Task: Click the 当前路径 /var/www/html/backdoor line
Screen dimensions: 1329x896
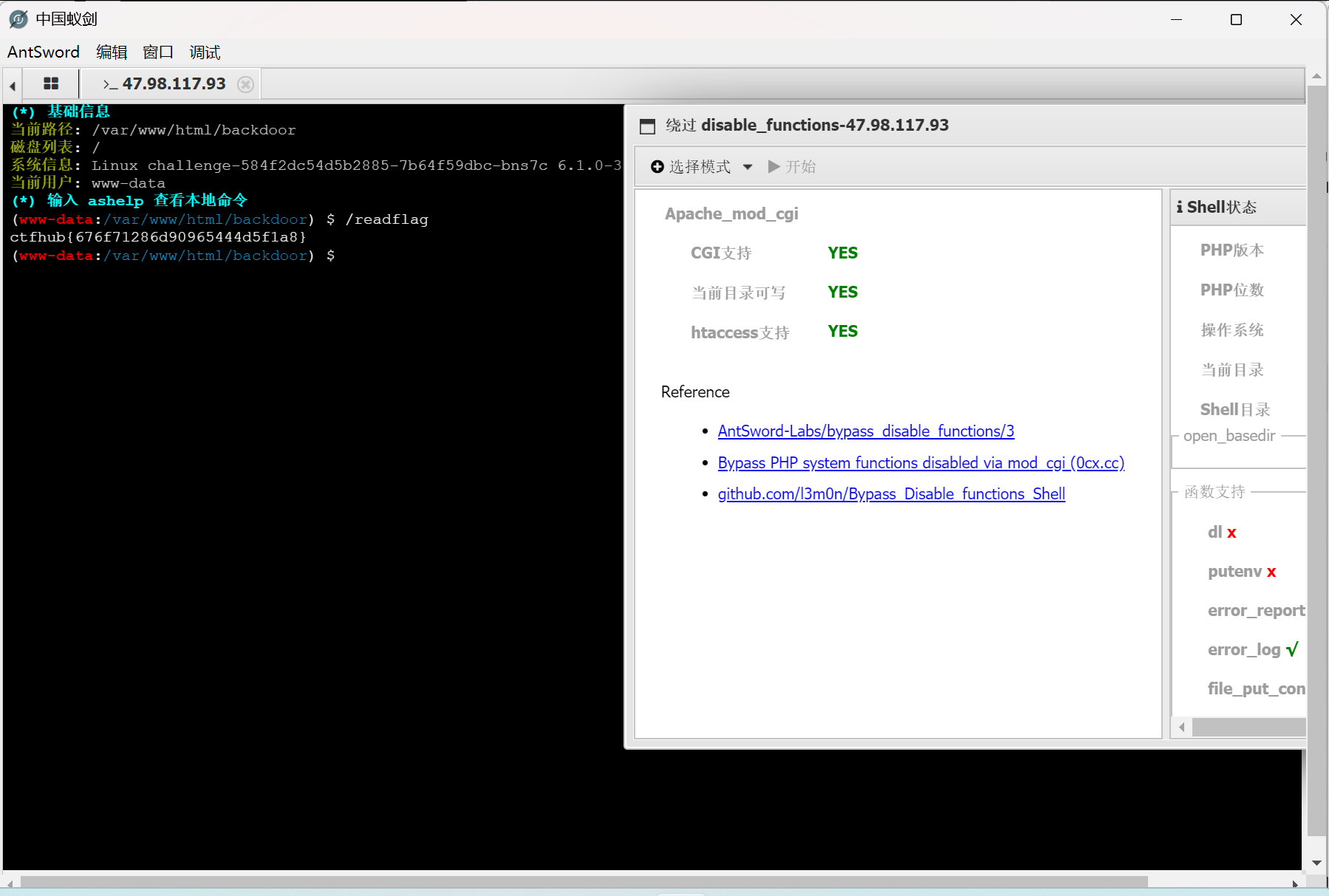Action: pyautogui.click(x=153, y=130)
